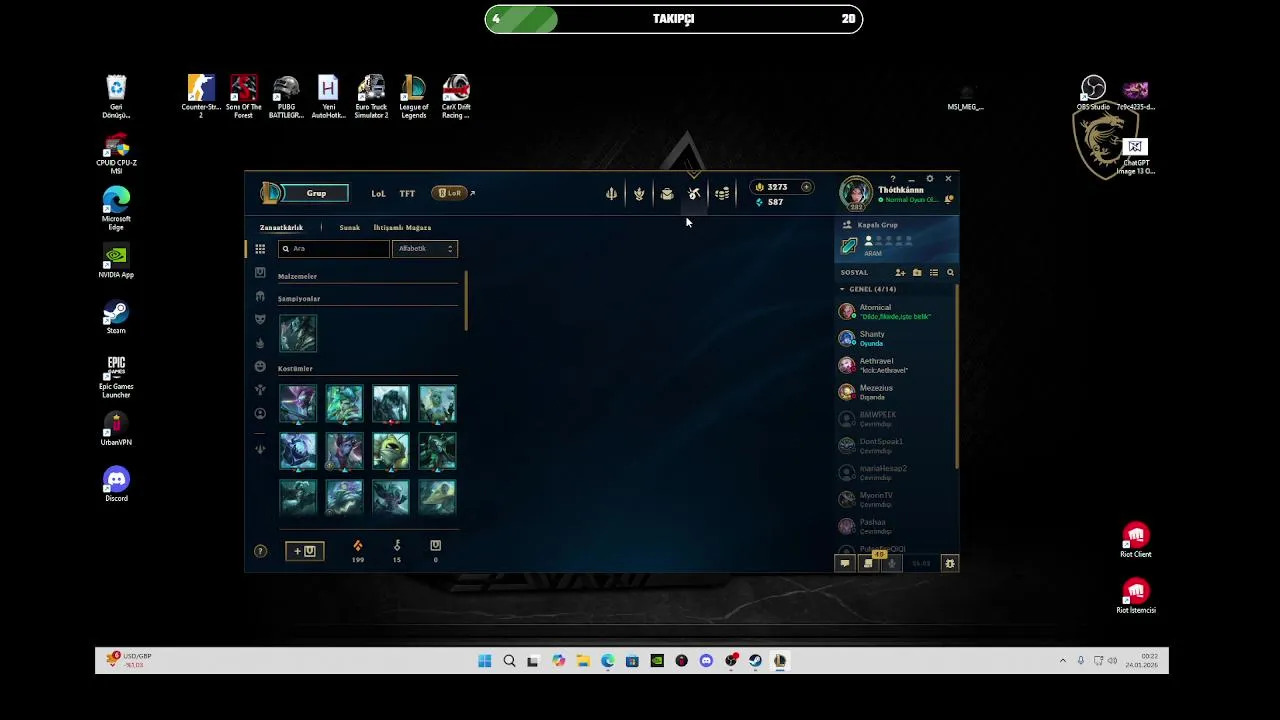The width and height of the screenshot is (1280, 720).
Task: Click the League of Legends logo icon
Action: tap(271, 193)
